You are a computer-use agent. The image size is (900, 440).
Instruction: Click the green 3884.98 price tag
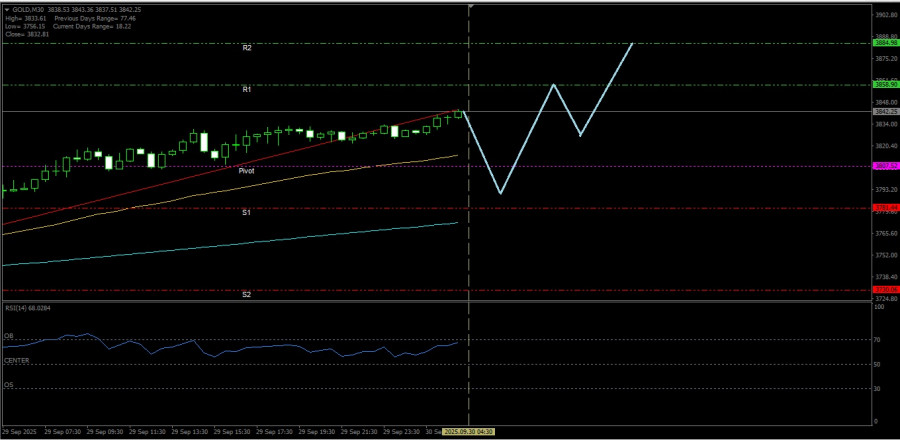pyautogui.click(x=884, y=44)
